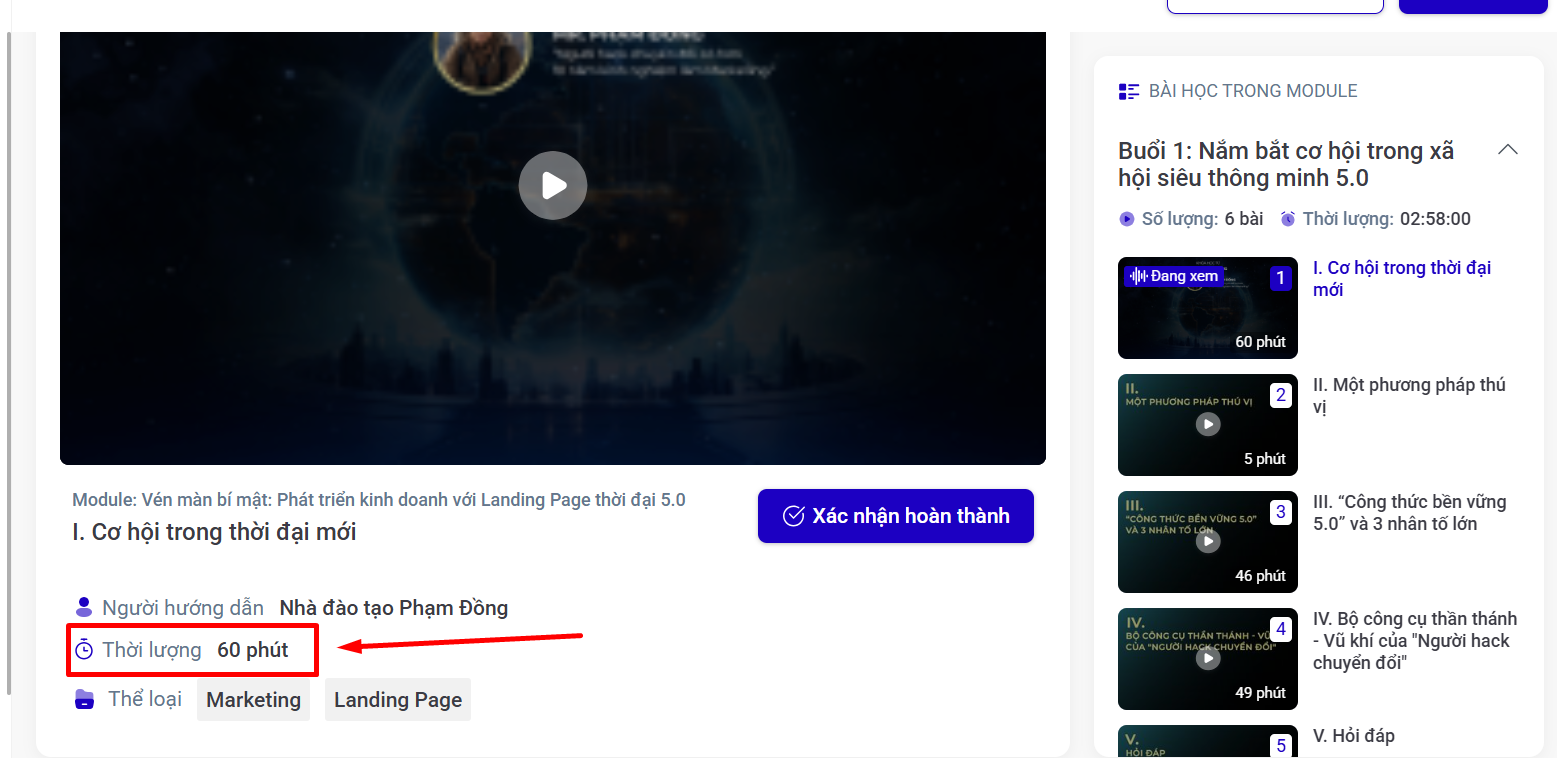The height and width of the screenshot is (758, 1557).
Task: Click the checkmark icon in Xác nhận hoàn thành
Action: [x=794, y=516]
